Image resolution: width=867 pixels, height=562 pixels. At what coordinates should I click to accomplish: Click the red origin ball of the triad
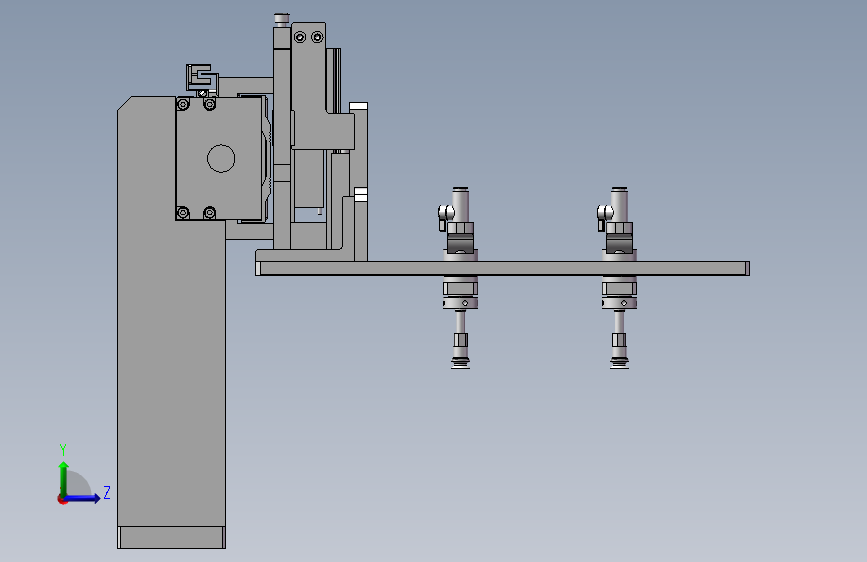[62, 499]
